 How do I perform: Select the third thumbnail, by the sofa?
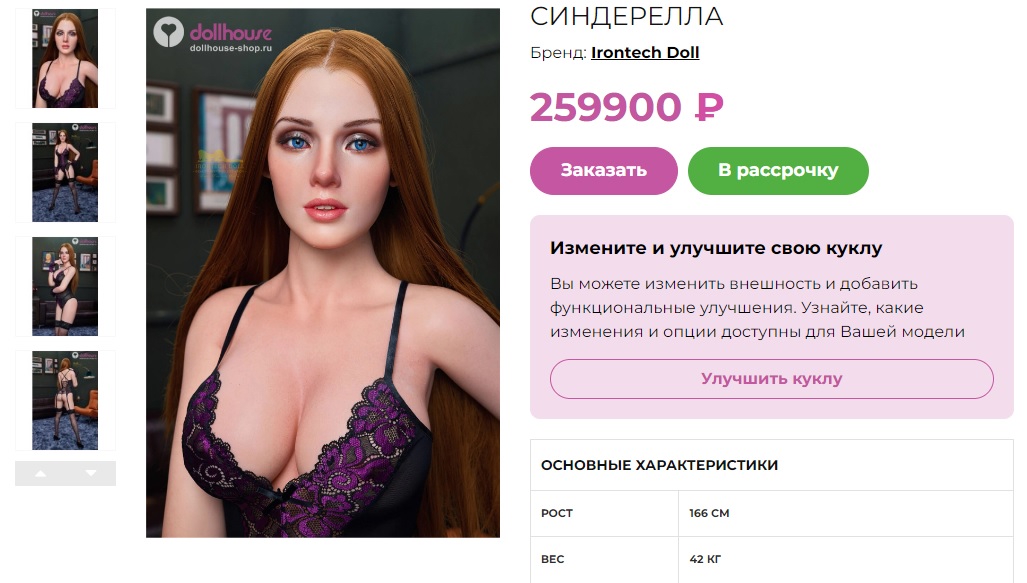point(65,286)
